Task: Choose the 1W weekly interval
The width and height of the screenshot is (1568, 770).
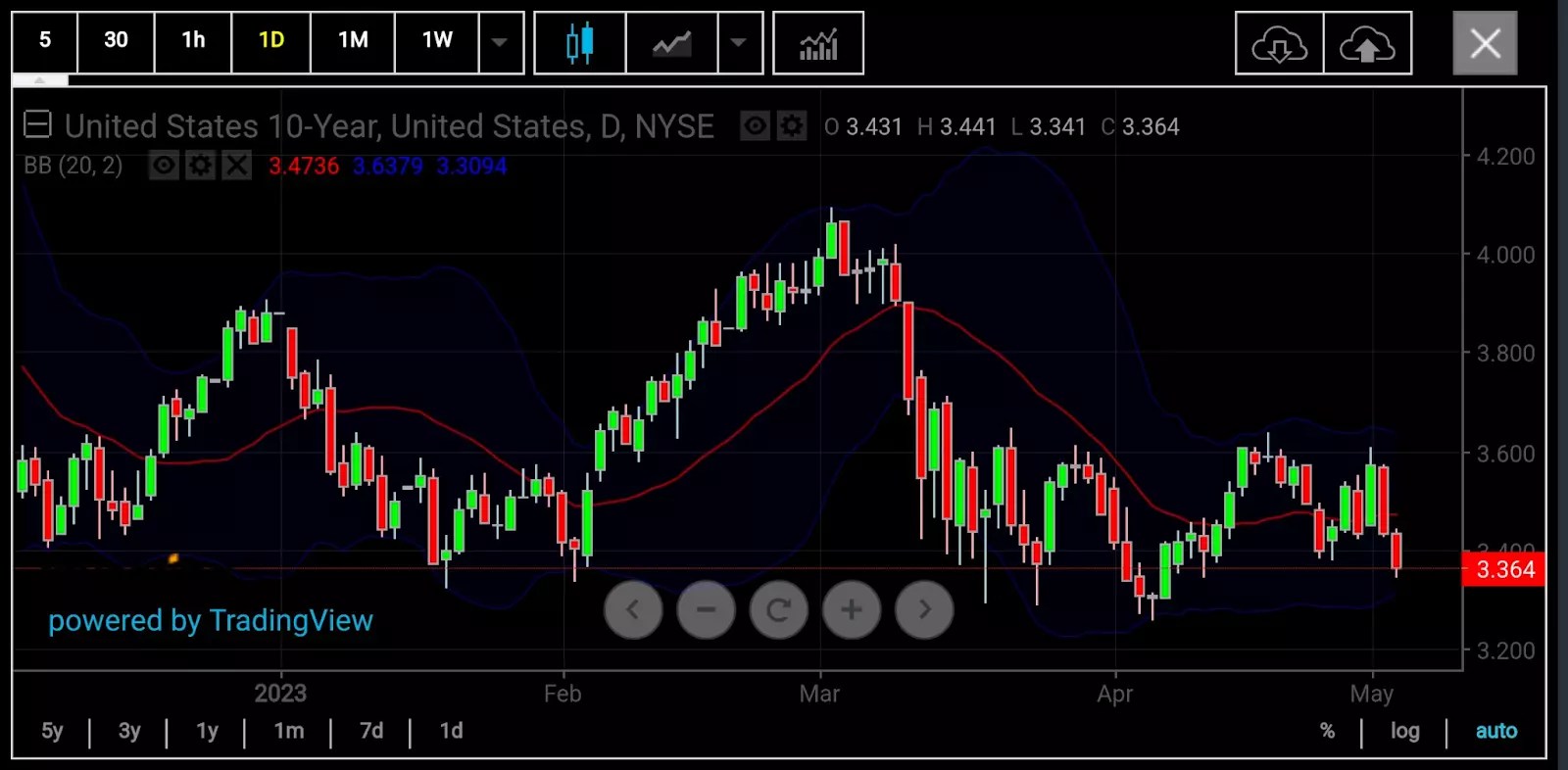Action: pos(437,41)
